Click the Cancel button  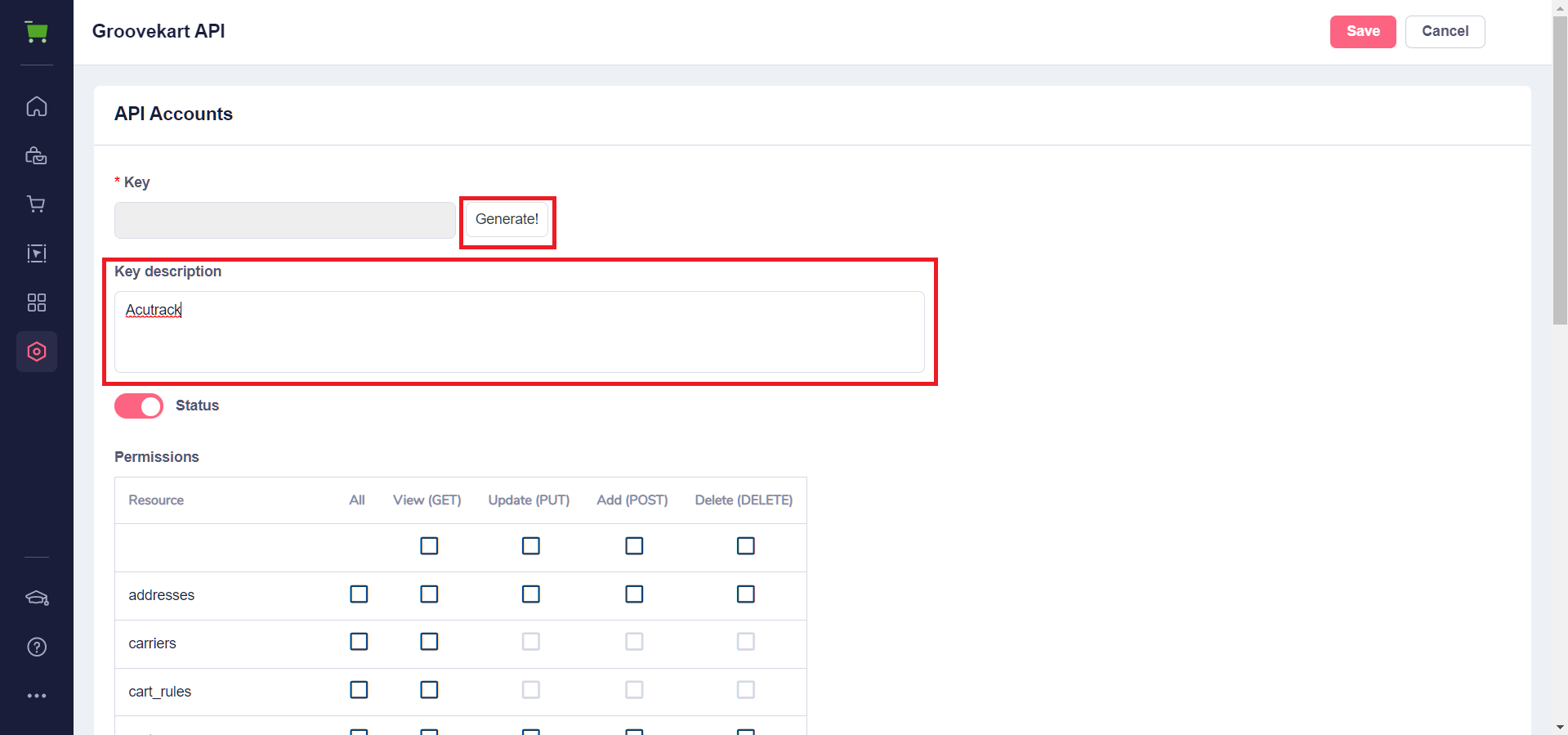[1445, 32]
